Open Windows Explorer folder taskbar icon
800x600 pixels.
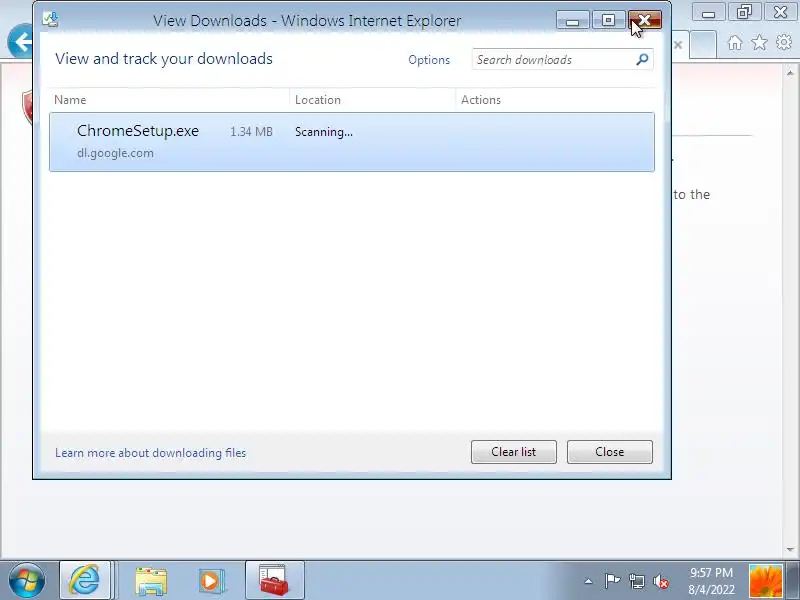click(151, 581)
